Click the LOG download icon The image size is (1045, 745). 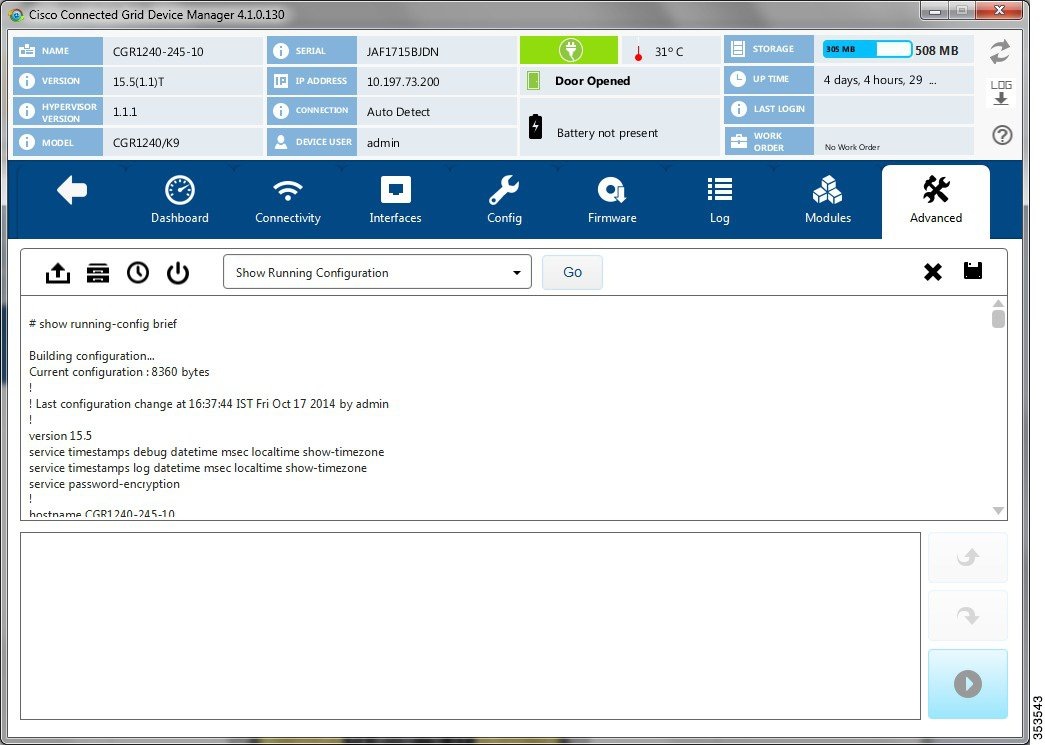tap(1001, 93)
